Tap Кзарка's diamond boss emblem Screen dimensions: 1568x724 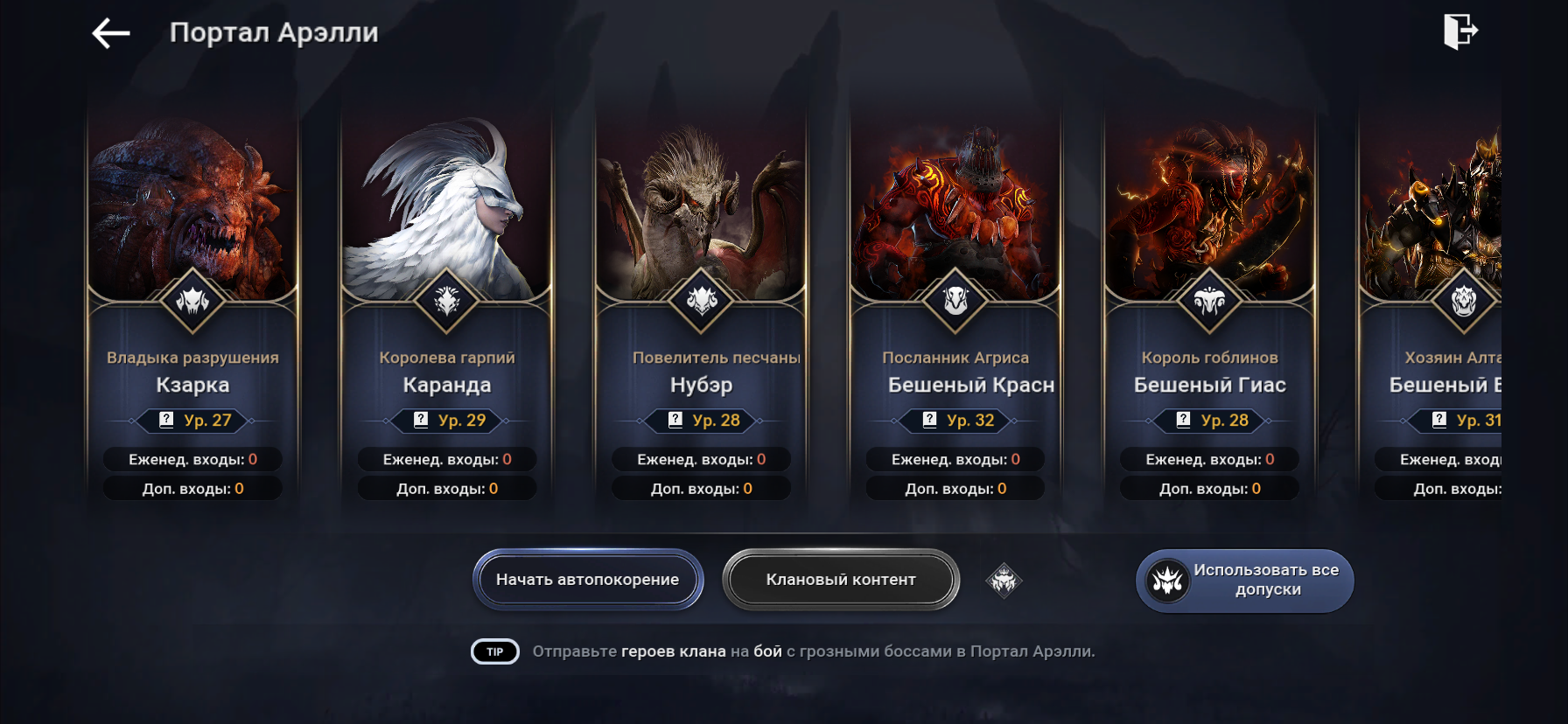(x=192, y=301)
